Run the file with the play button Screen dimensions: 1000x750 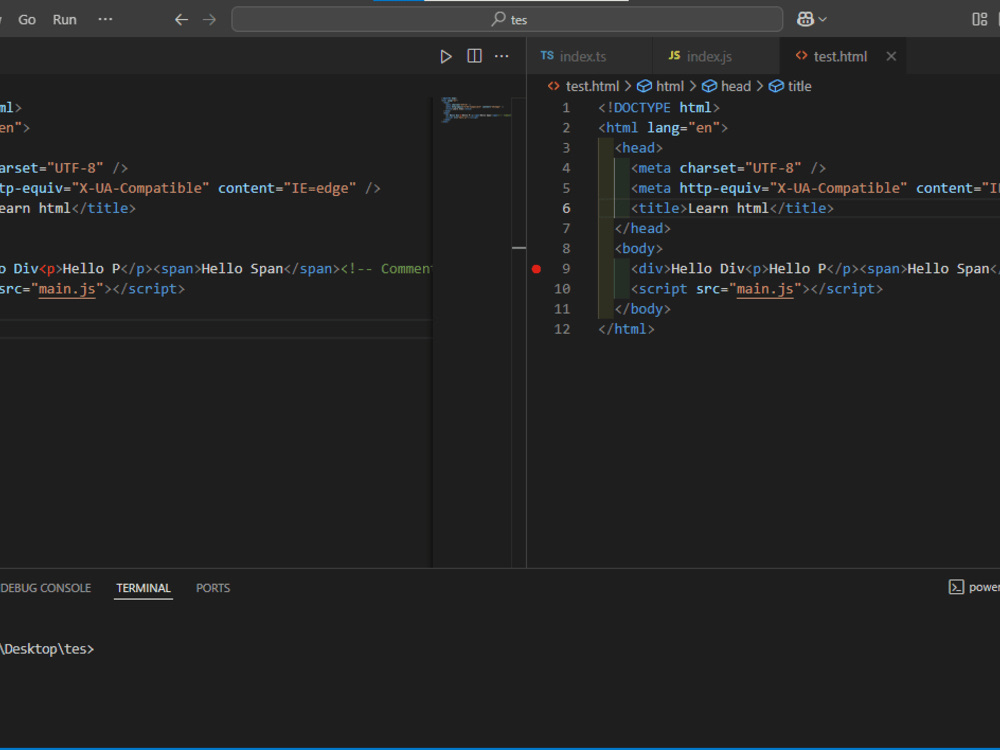click(x=446, y=57)
